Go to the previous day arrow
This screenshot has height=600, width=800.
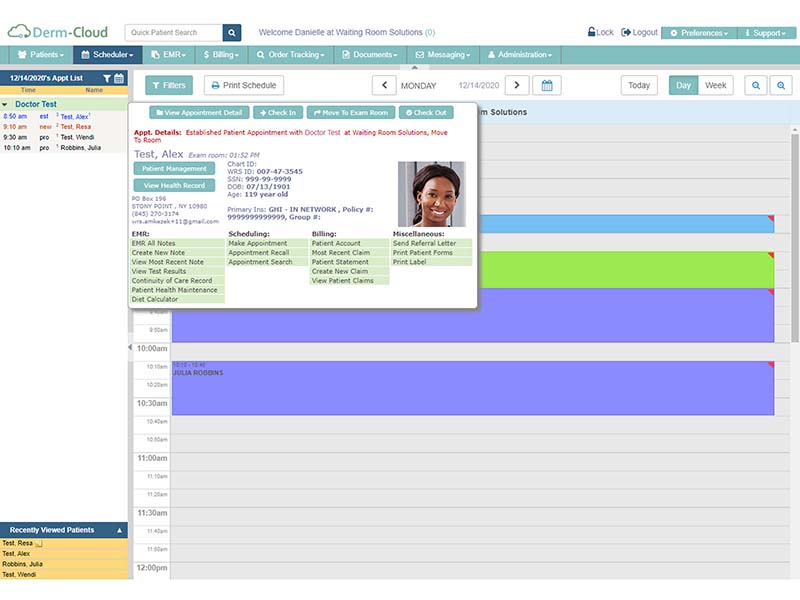(x=384, y=85)
